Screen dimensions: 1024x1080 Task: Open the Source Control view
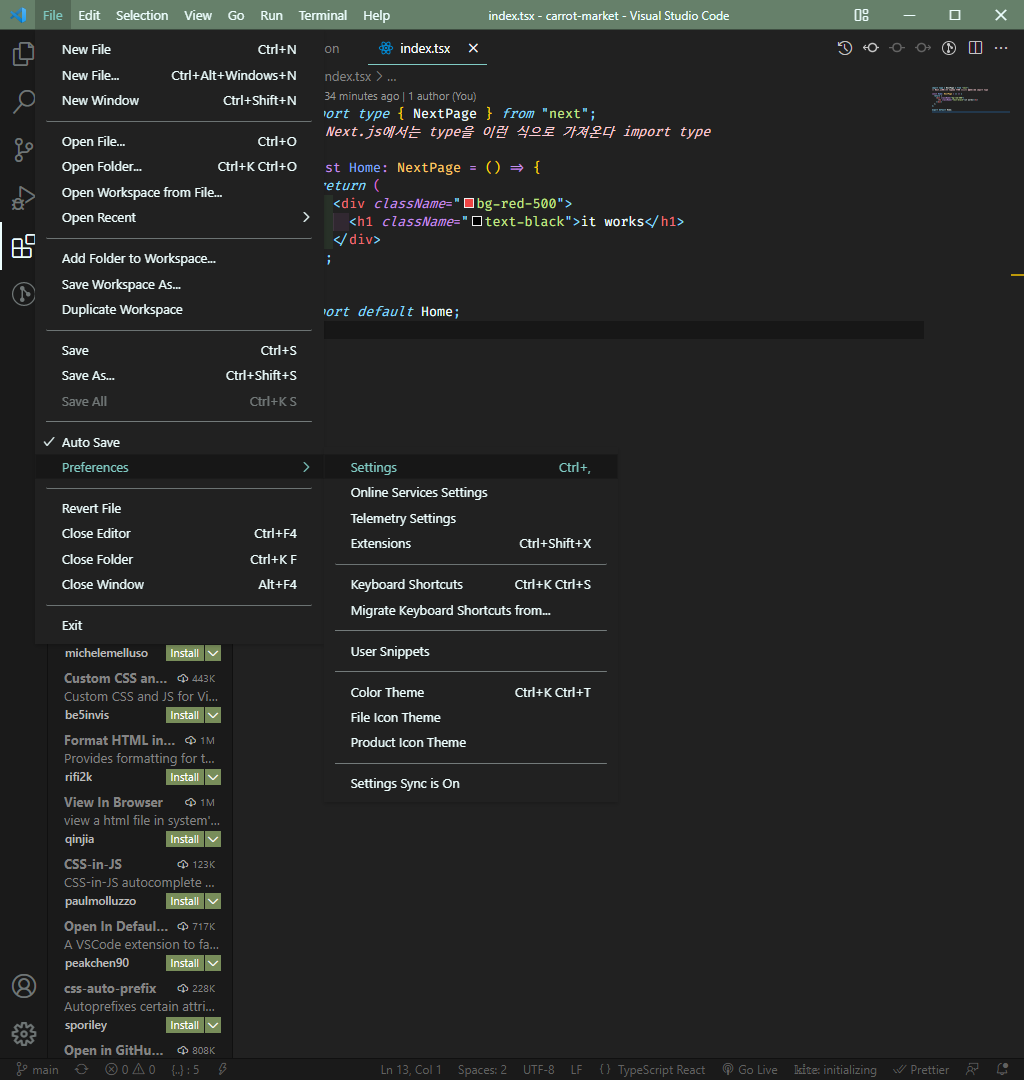pyautogui.click(x=23, y=149)
